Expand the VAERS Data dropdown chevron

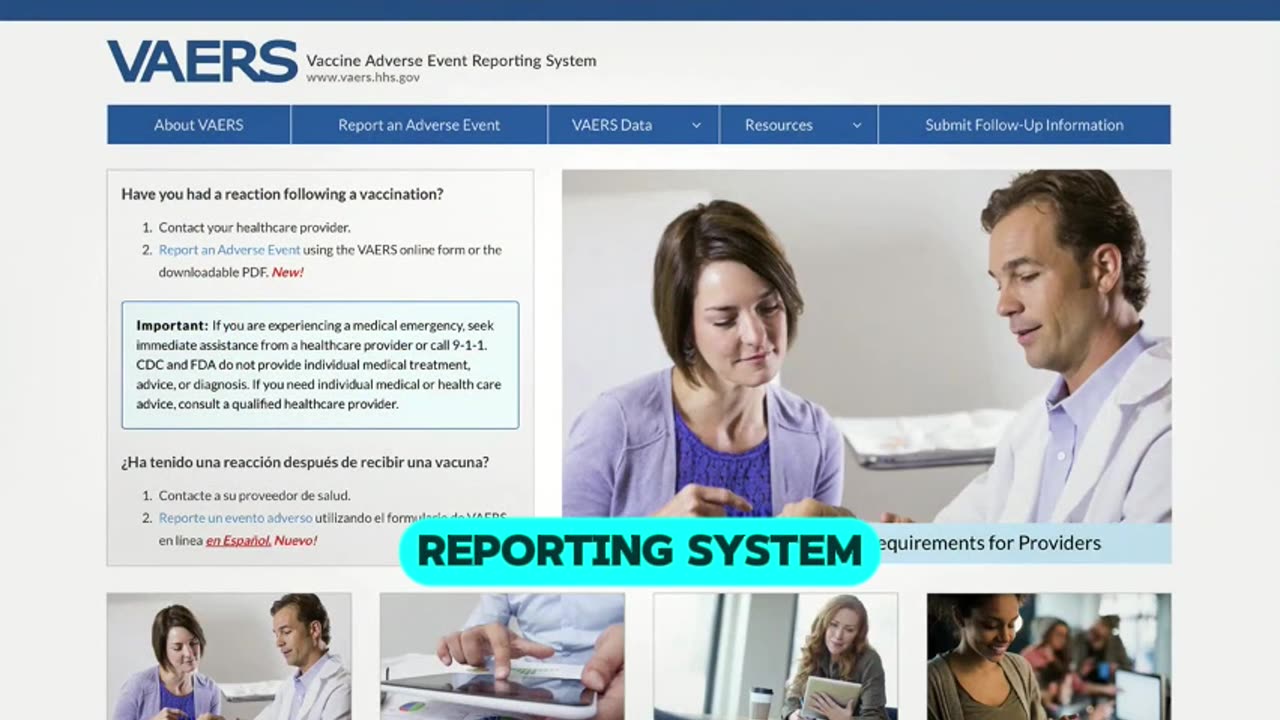pyautogui.click(x=697, y=125)
